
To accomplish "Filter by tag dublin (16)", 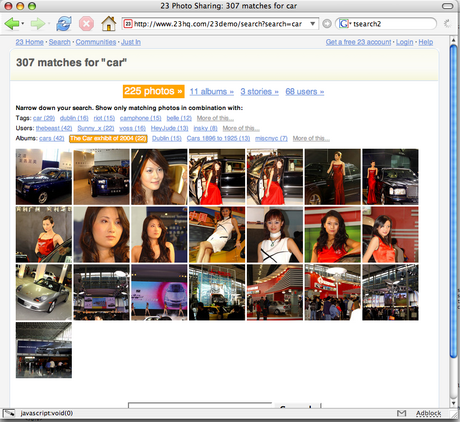I will pos(74,118).
